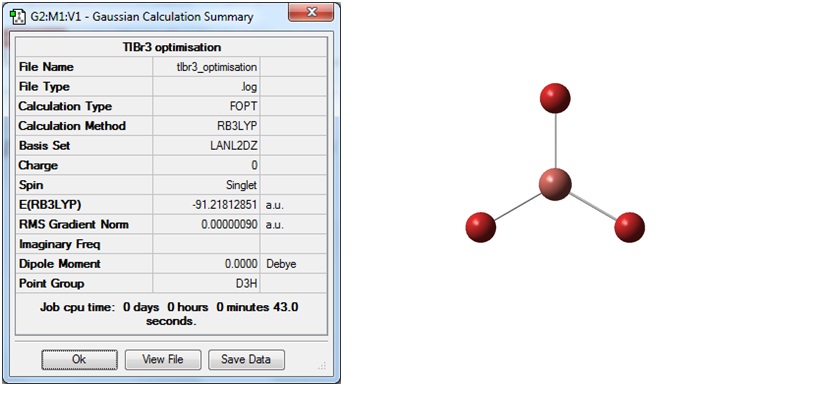Click the 'Dipole Moment' label
This screenshot has height=396, width=817.
59,264
